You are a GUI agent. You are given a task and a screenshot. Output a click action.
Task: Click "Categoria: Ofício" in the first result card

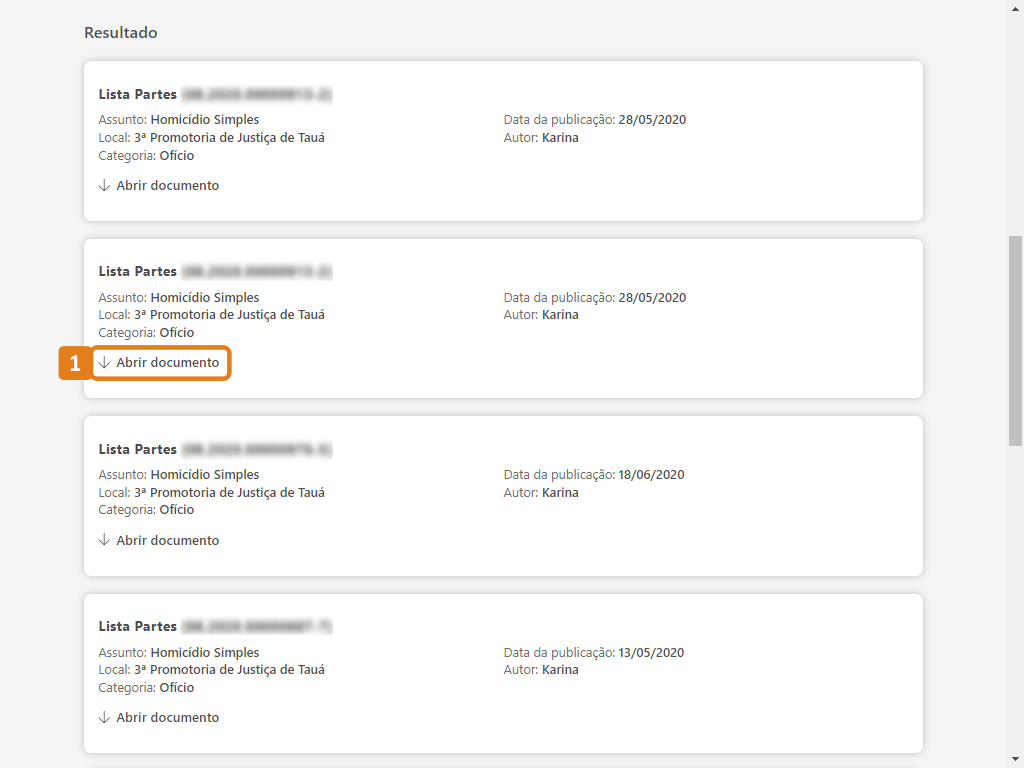click(x=146, y=156)
